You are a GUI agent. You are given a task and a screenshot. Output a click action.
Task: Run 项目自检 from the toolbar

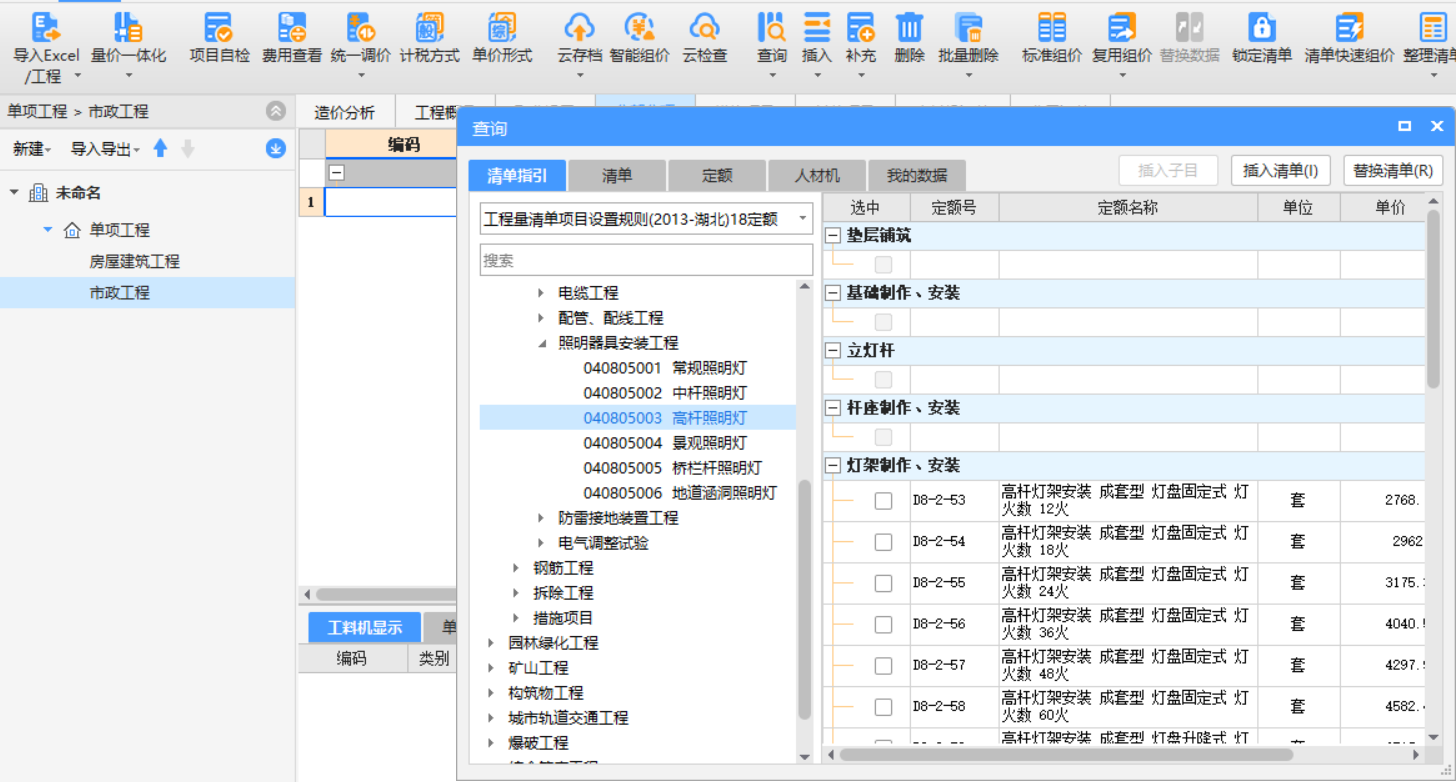[219, 27]
